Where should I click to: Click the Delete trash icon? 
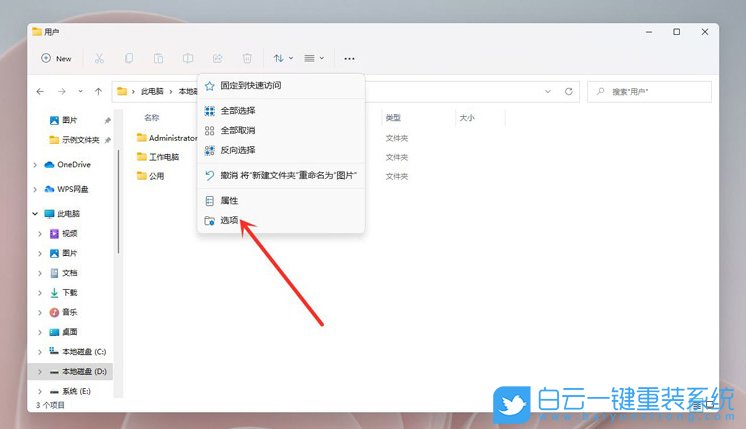[x=247, y=58]
